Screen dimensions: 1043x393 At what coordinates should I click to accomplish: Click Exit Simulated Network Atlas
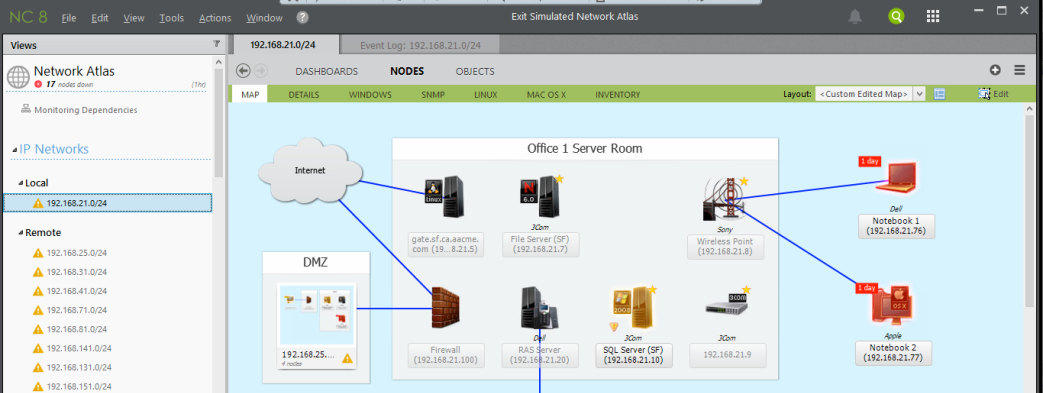(574, 17)
